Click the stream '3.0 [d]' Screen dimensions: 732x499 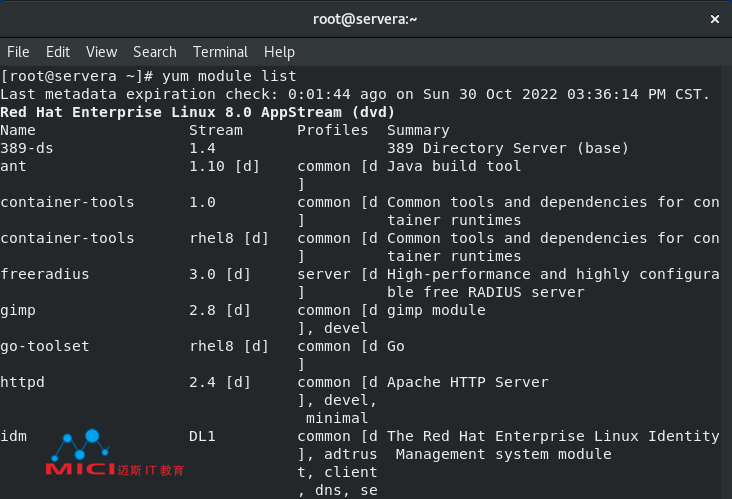point(220,274)
